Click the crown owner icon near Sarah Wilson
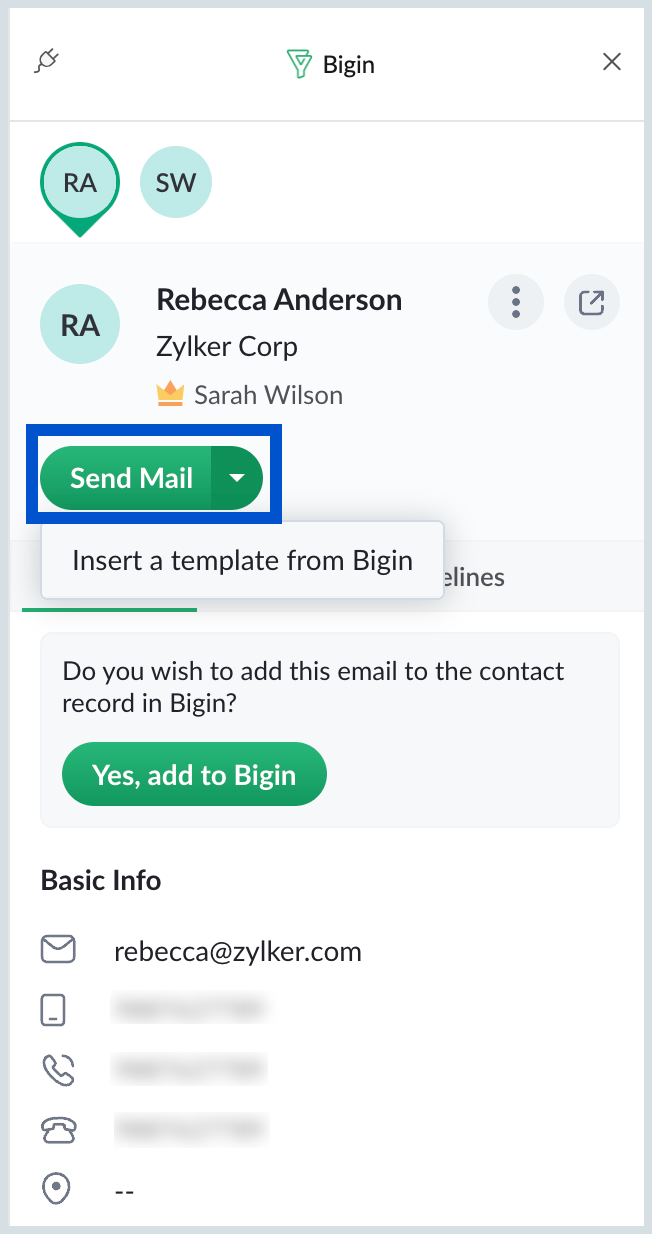 171,395
